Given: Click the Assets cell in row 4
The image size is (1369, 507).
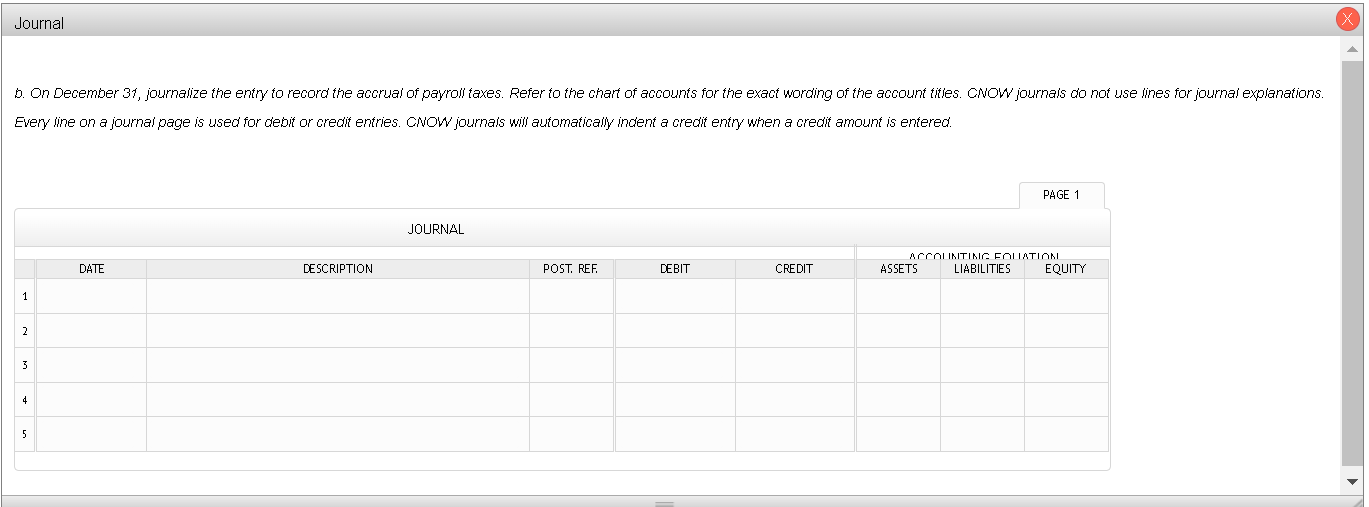Looking at the screenshot, I should point(899,400).
